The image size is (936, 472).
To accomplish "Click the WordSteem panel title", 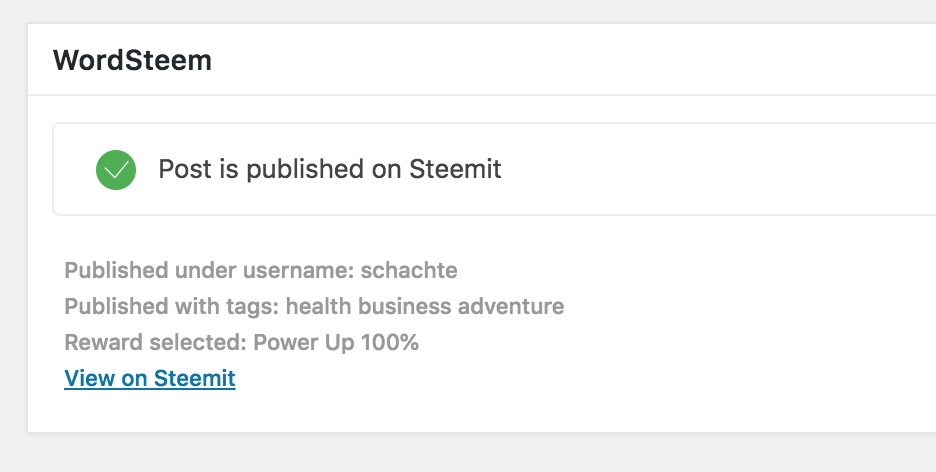I will click(132, 60).
